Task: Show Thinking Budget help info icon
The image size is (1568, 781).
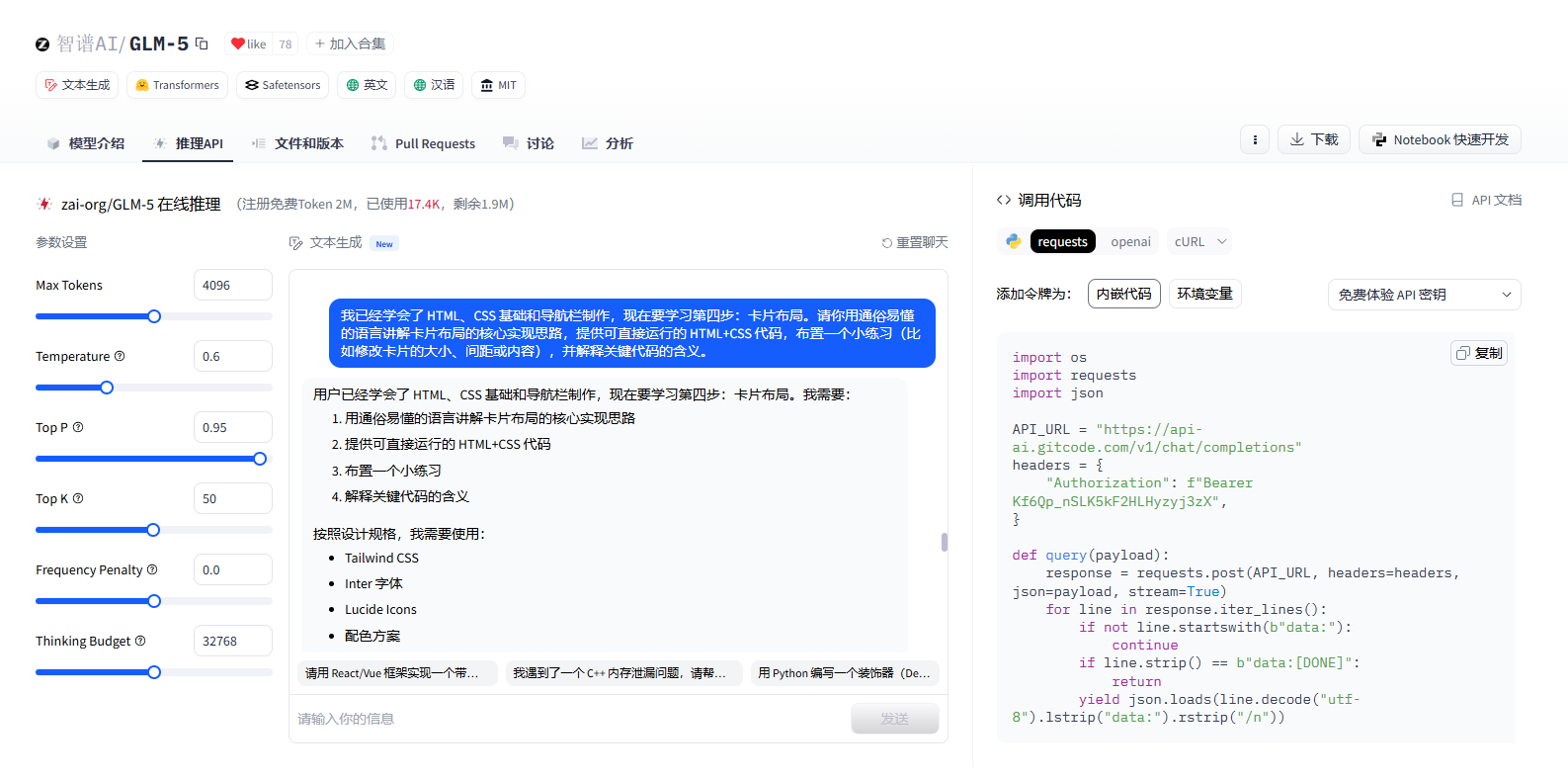Action: point(140,641)
